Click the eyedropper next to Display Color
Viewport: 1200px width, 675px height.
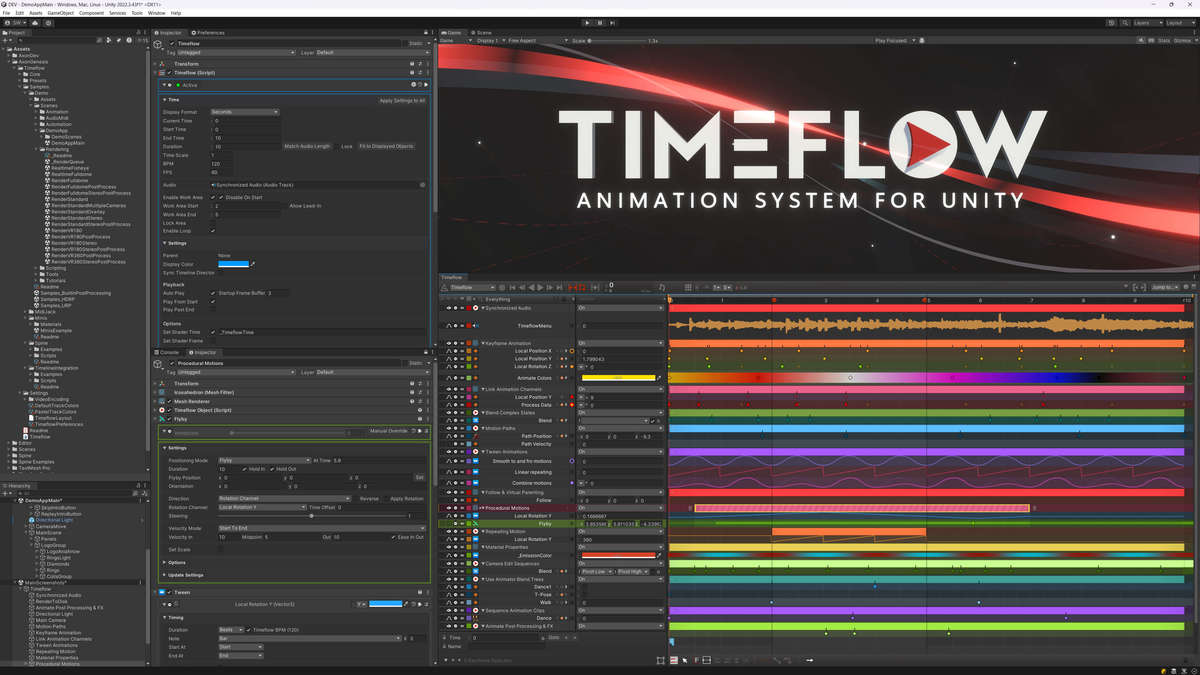(254, 263)
